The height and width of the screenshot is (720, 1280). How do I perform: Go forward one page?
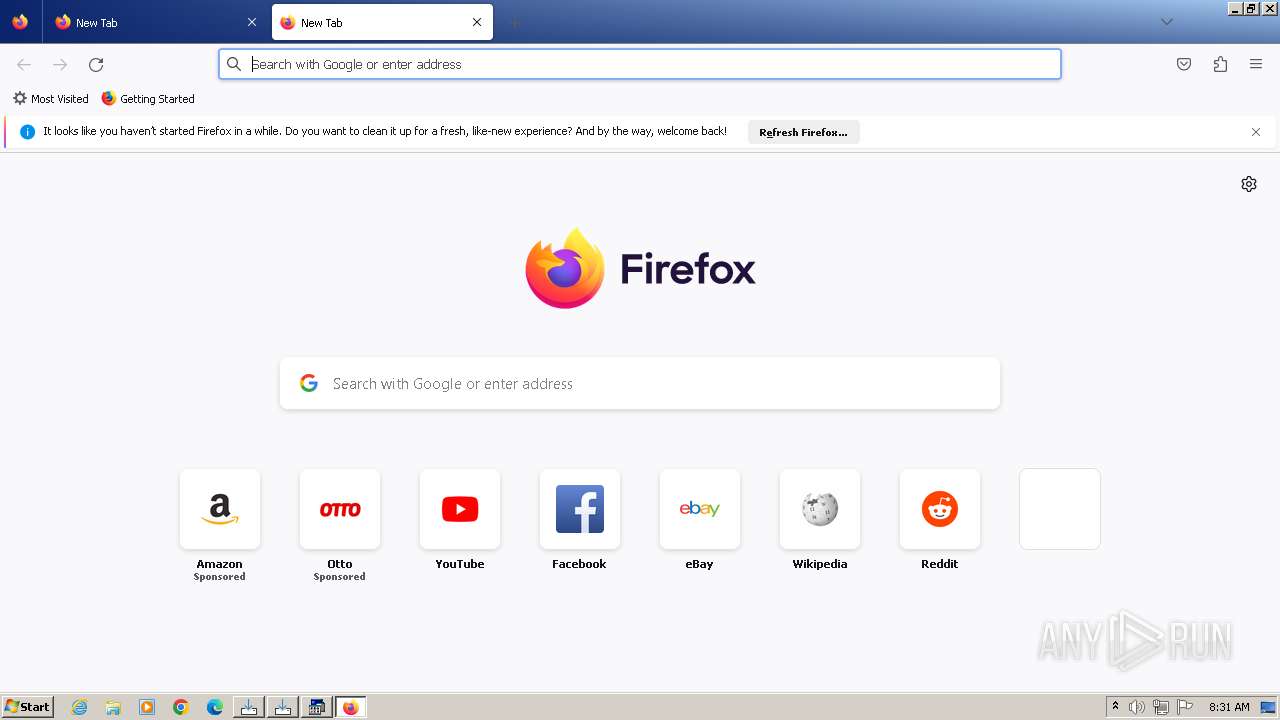[60, 64]
